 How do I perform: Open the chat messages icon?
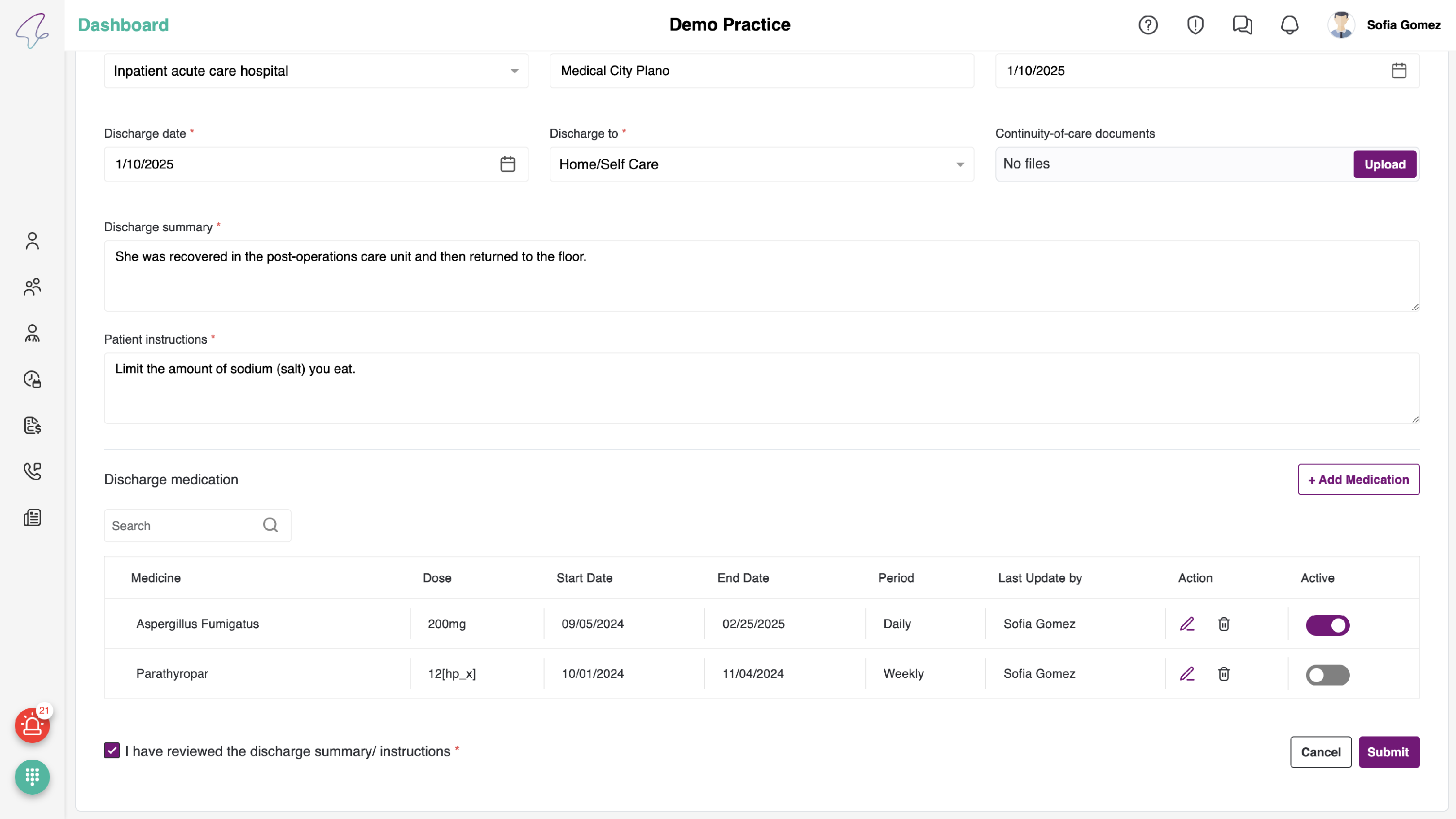1242,25
